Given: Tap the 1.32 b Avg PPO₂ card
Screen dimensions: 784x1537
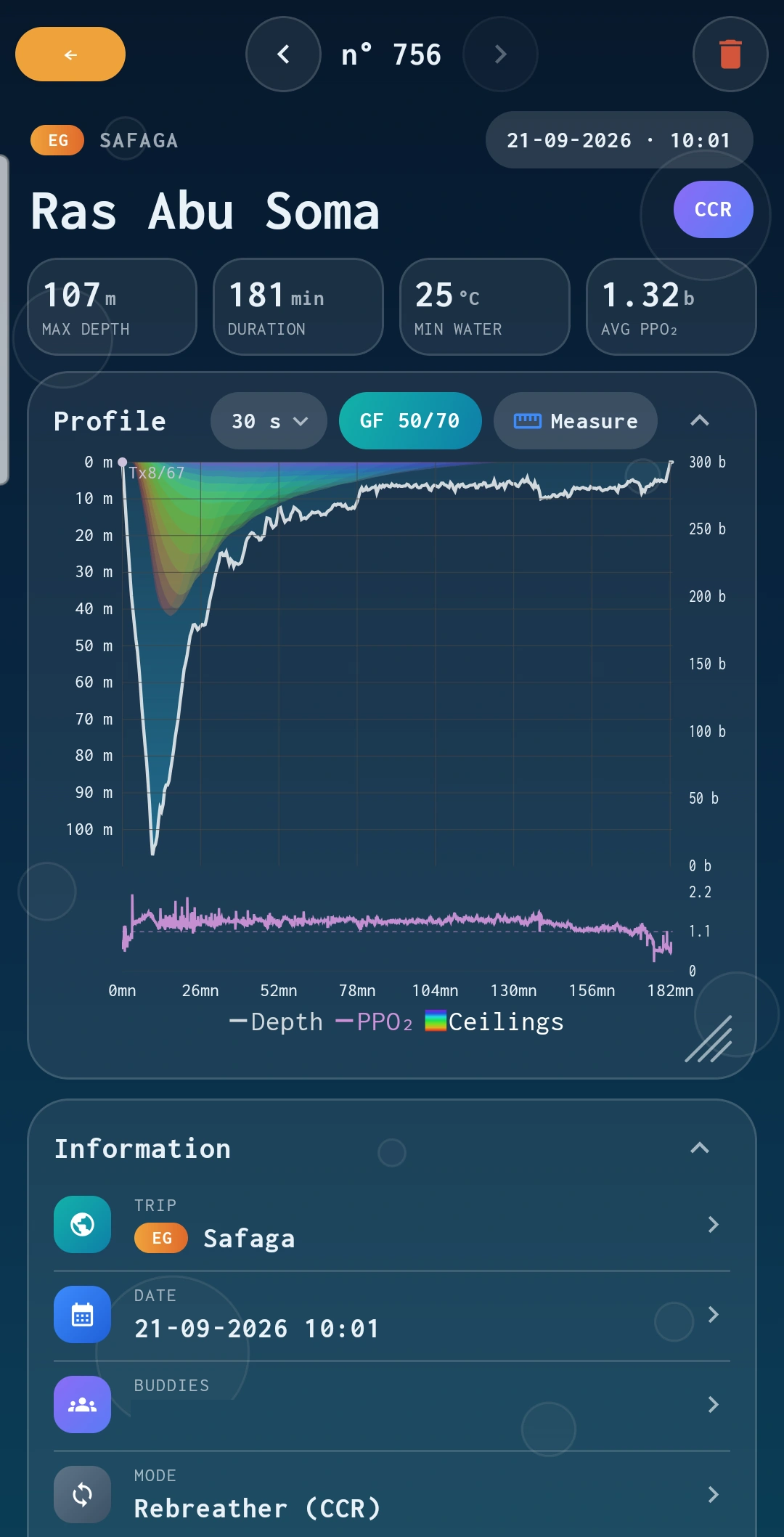Looking at the screenshot, I should point(671,307).
